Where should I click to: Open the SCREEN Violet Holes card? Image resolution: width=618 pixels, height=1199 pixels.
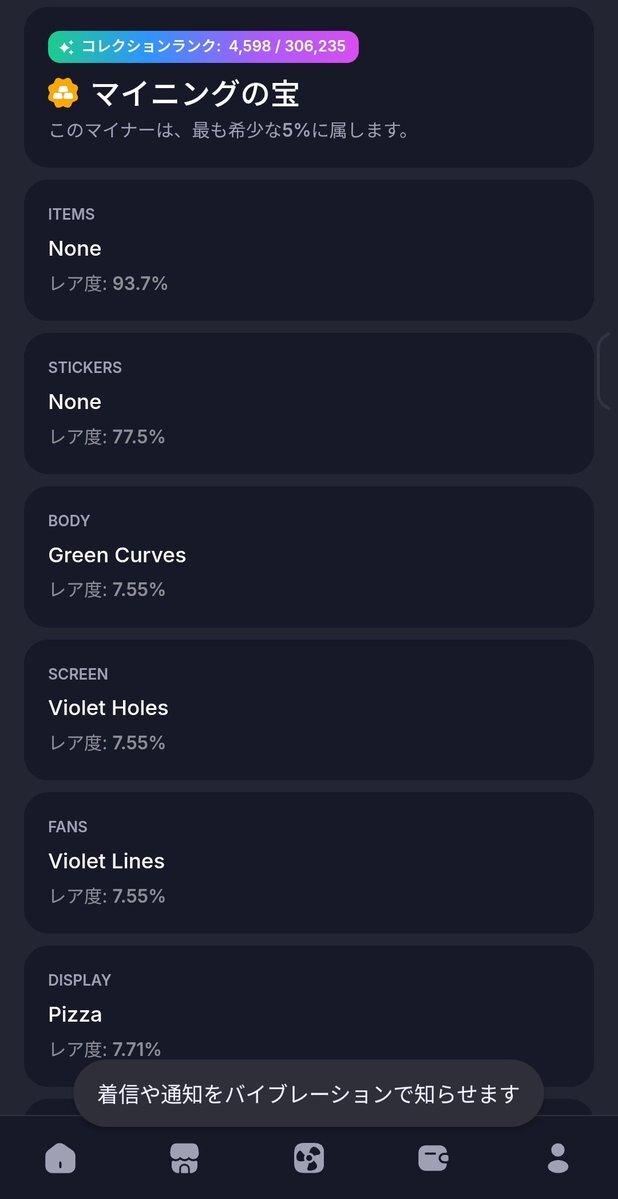point(308,709)
